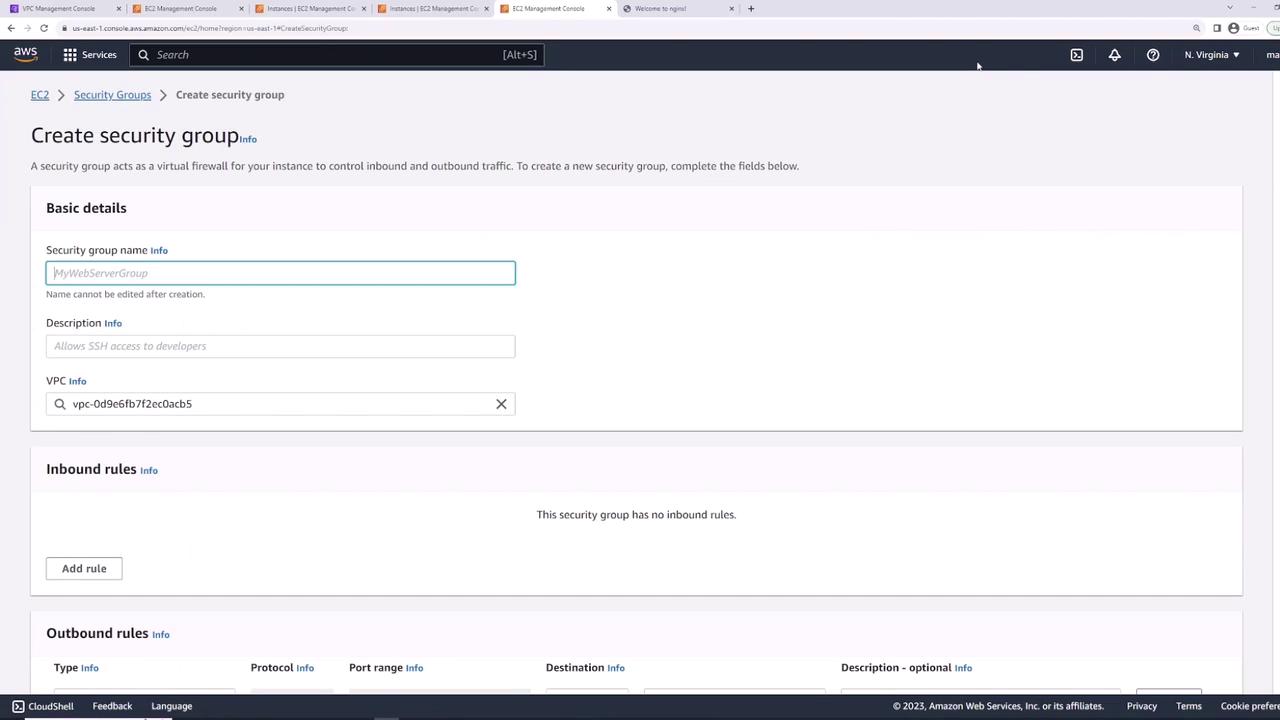The width and height of the screenshot is (1280, 720).
Task: Focus the AWS console Search box
Action: pos(336,55)
